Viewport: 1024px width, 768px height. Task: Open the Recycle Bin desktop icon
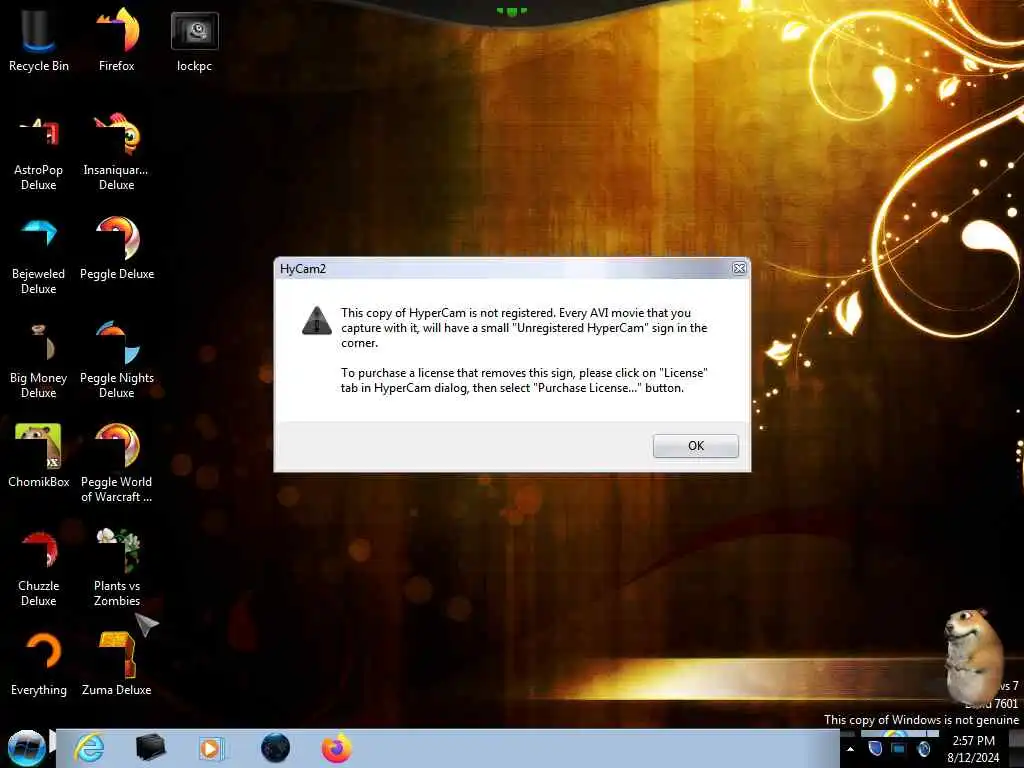point(39,39)
